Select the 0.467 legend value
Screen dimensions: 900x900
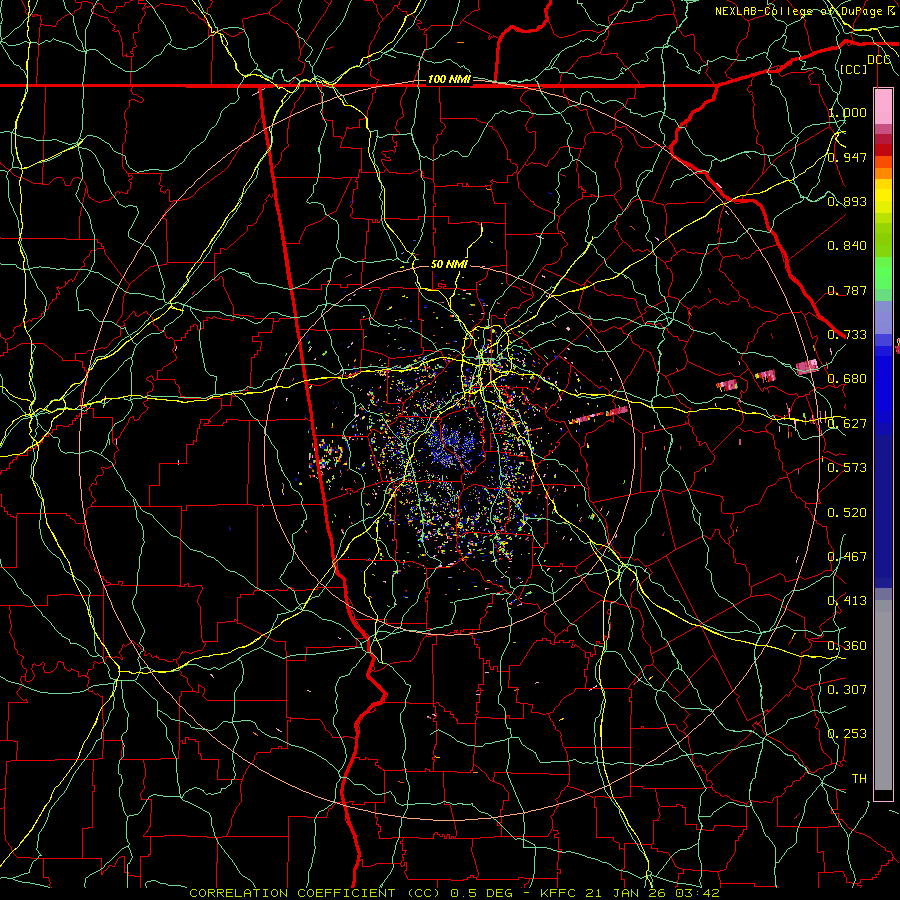[x=847, y=557]
